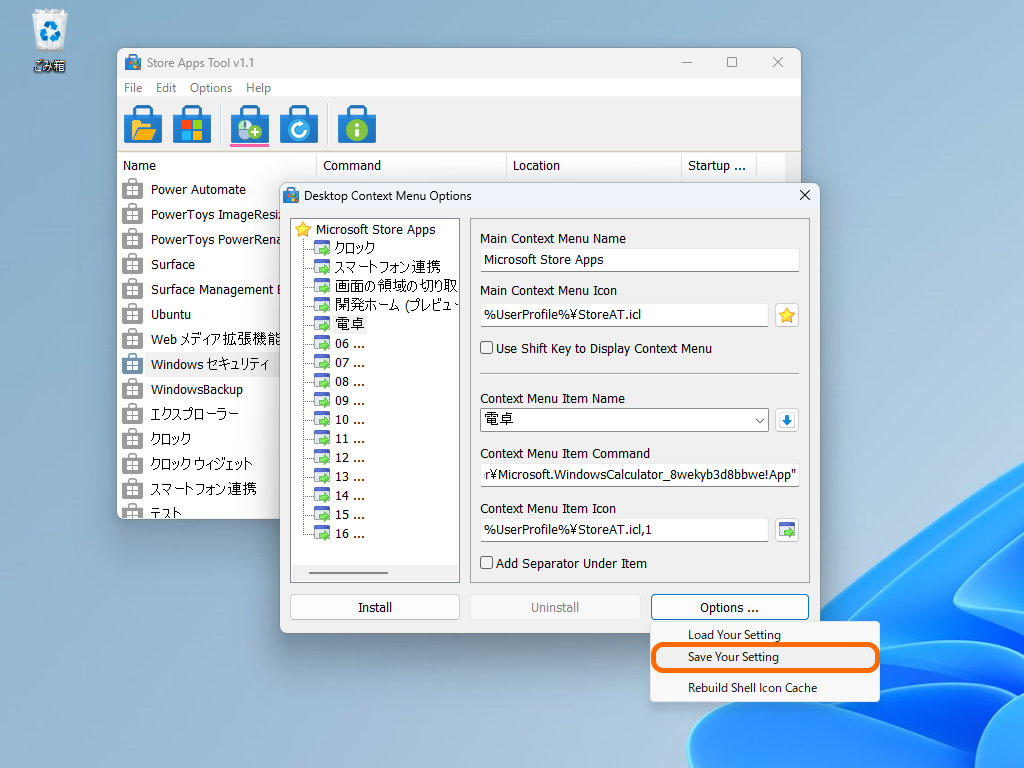1024x768 pixels.
Task: Click the Install button
Action: [x=375, y=607]
